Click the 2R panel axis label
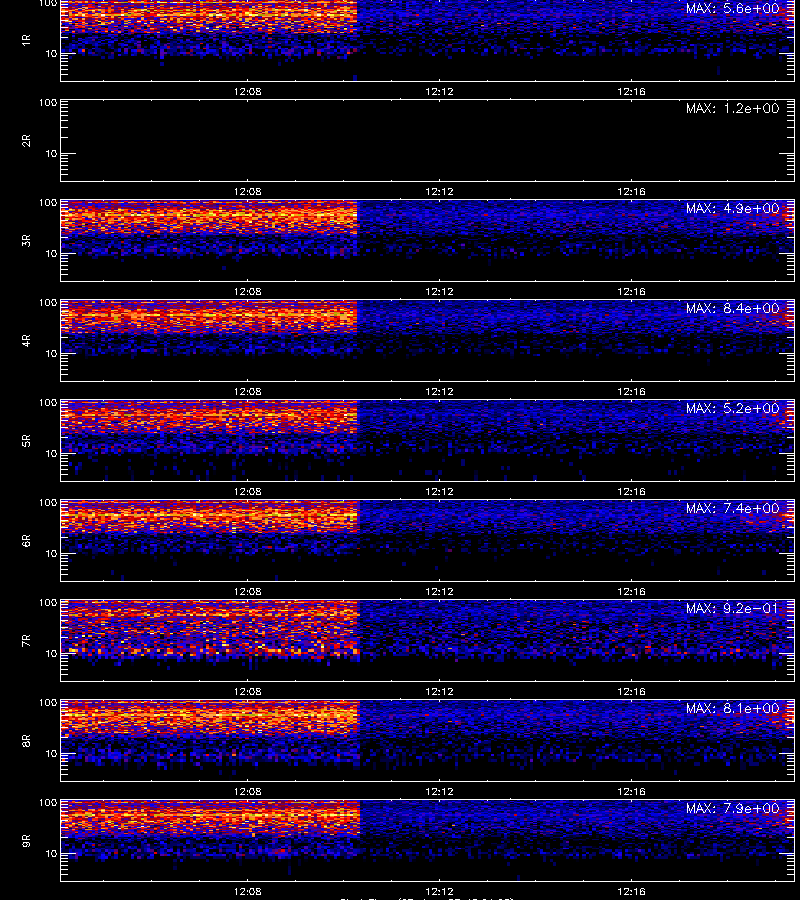This screenshot has width=800, height=900. tap(26, 141)
